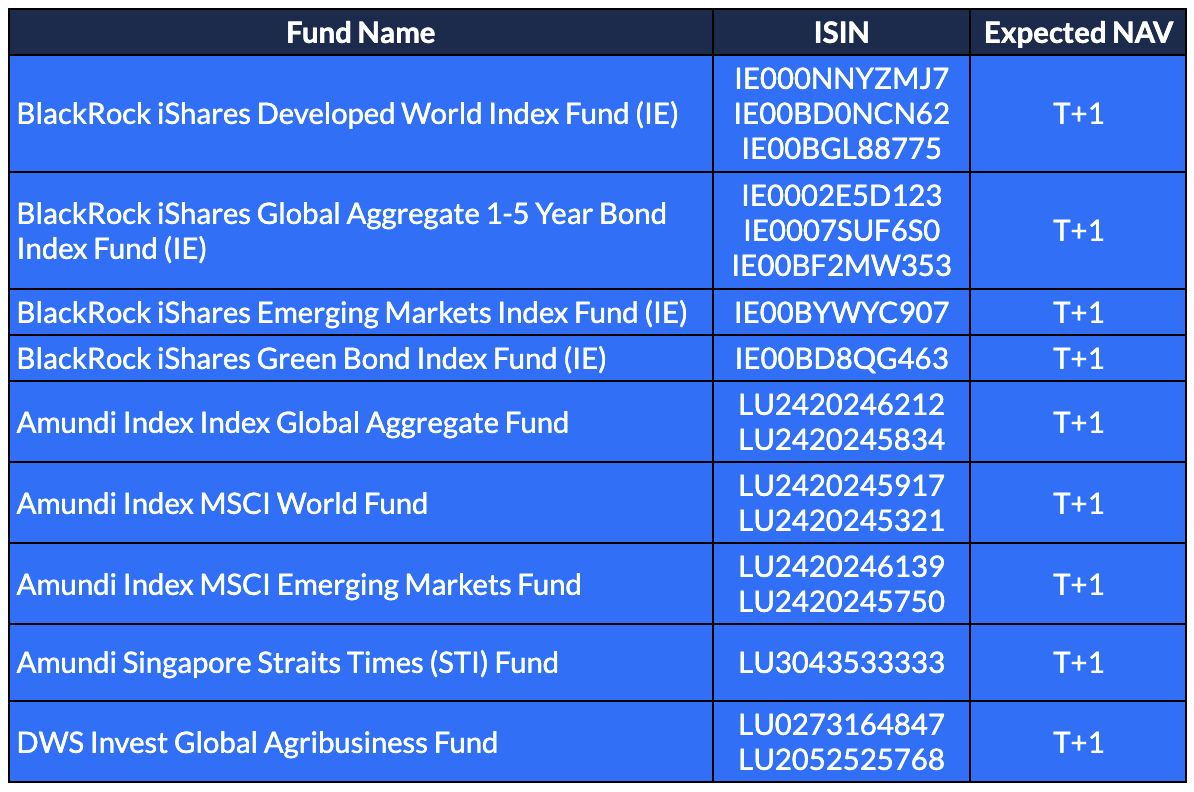This screenshot has width=1194, height=792.
Task: Click Amundi Index MSCI Emerging Markets Fund
Action: point(299,584)
